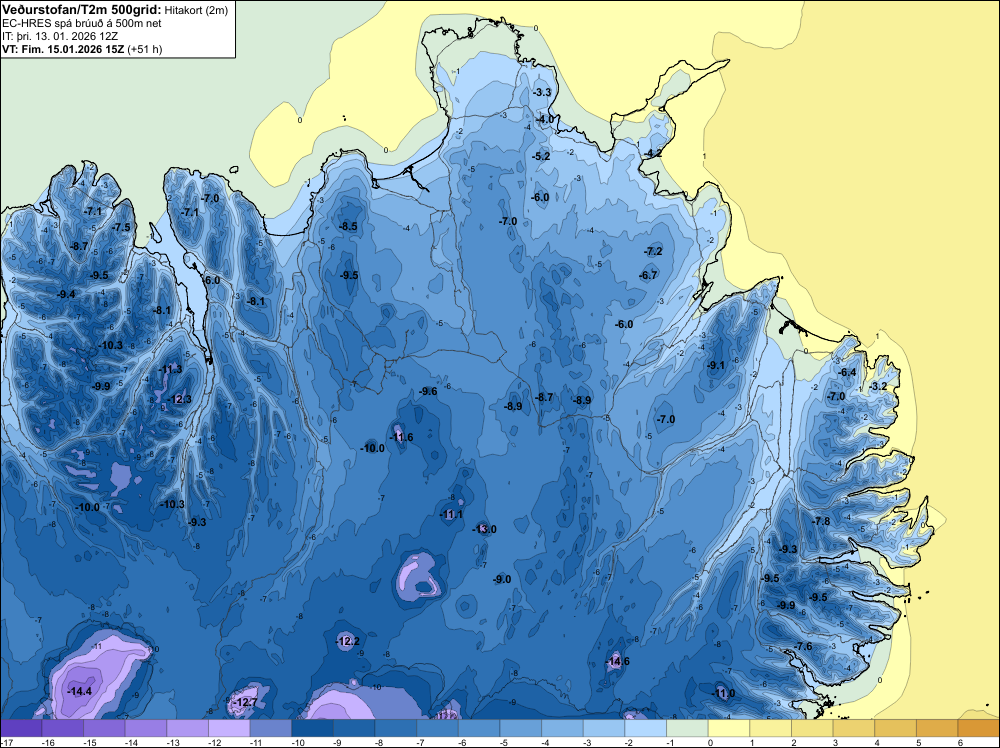Click the temperature value -7.5 on the map
This screenshot has width=1000, height=748.
(x=121, y=227)
